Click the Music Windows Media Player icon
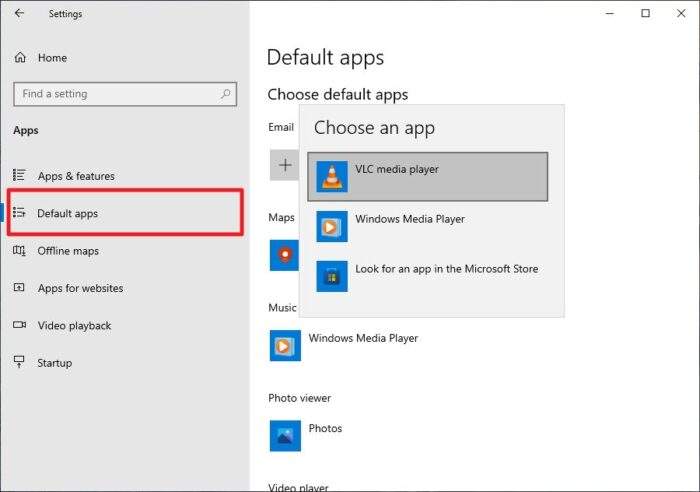This screenshot has width=700, height=492. [285, 346]
